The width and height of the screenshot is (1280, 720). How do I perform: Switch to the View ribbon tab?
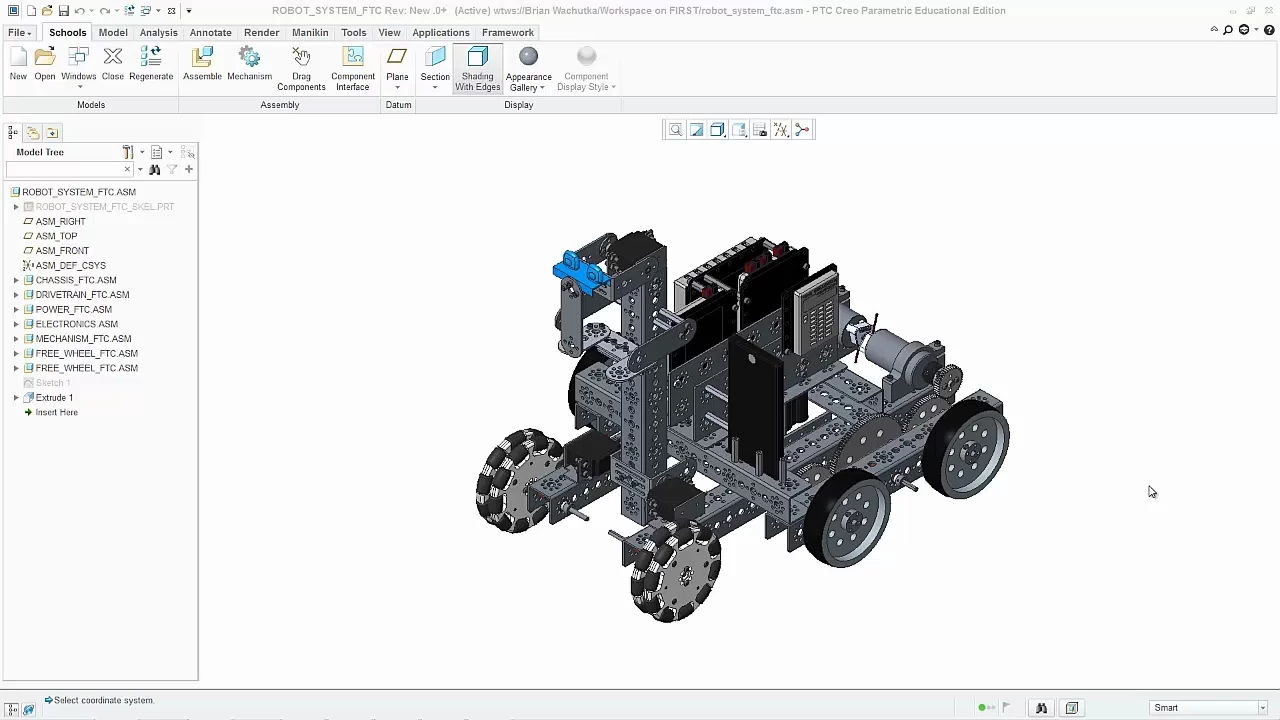pos(389,32)
